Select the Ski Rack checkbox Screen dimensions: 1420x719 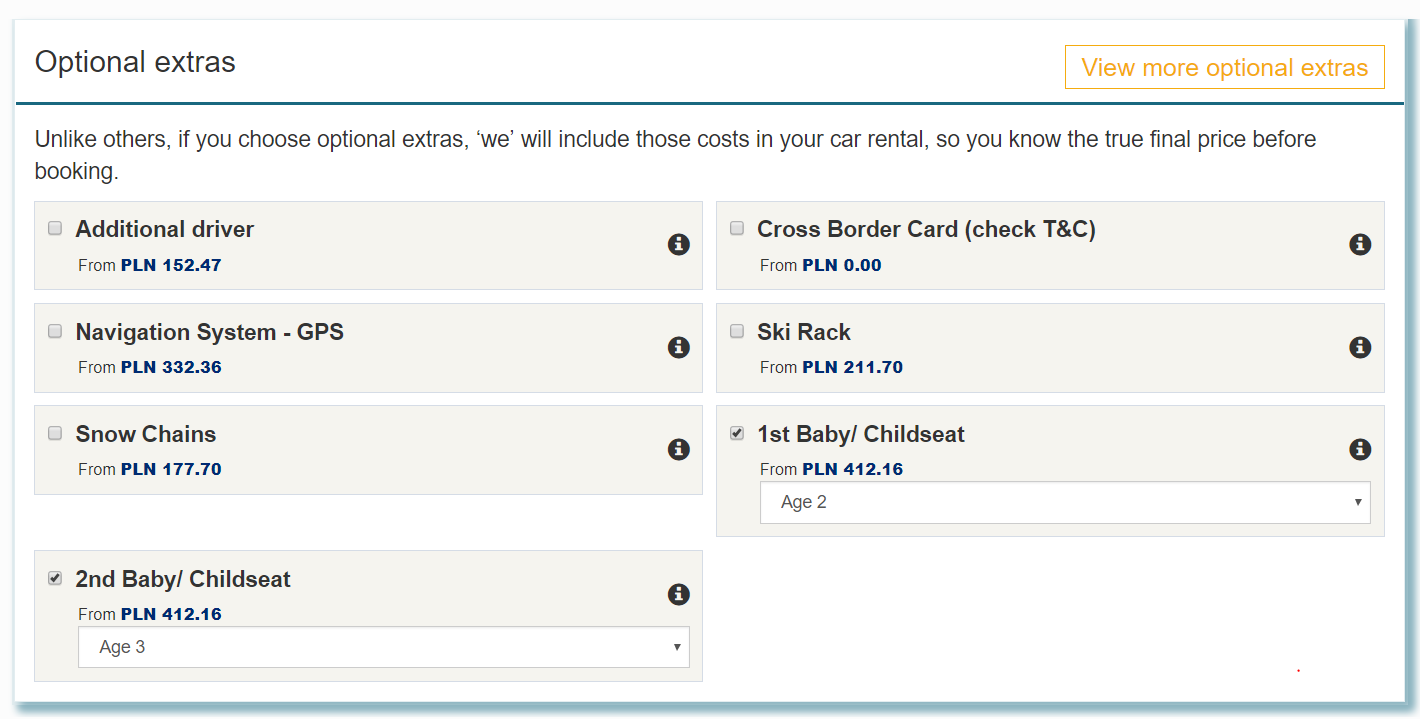click(x=737, y=331)
